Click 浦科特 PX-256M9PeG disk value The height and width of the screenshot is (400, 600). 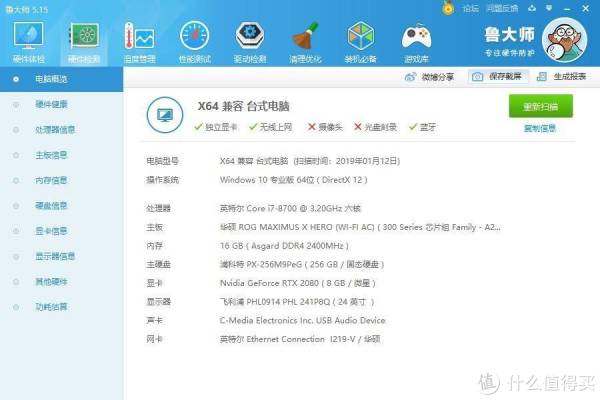(302, 264)
